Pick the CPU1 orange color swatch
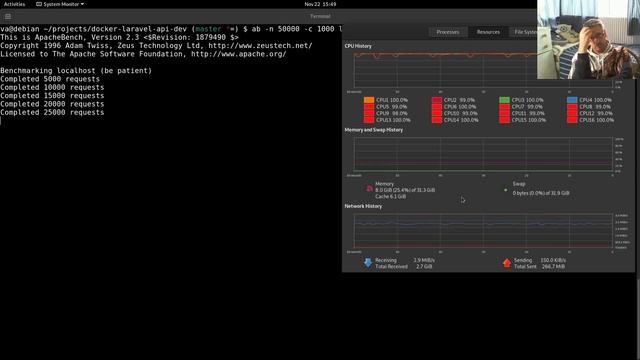 pyautogui.click(x=369, y=100)
